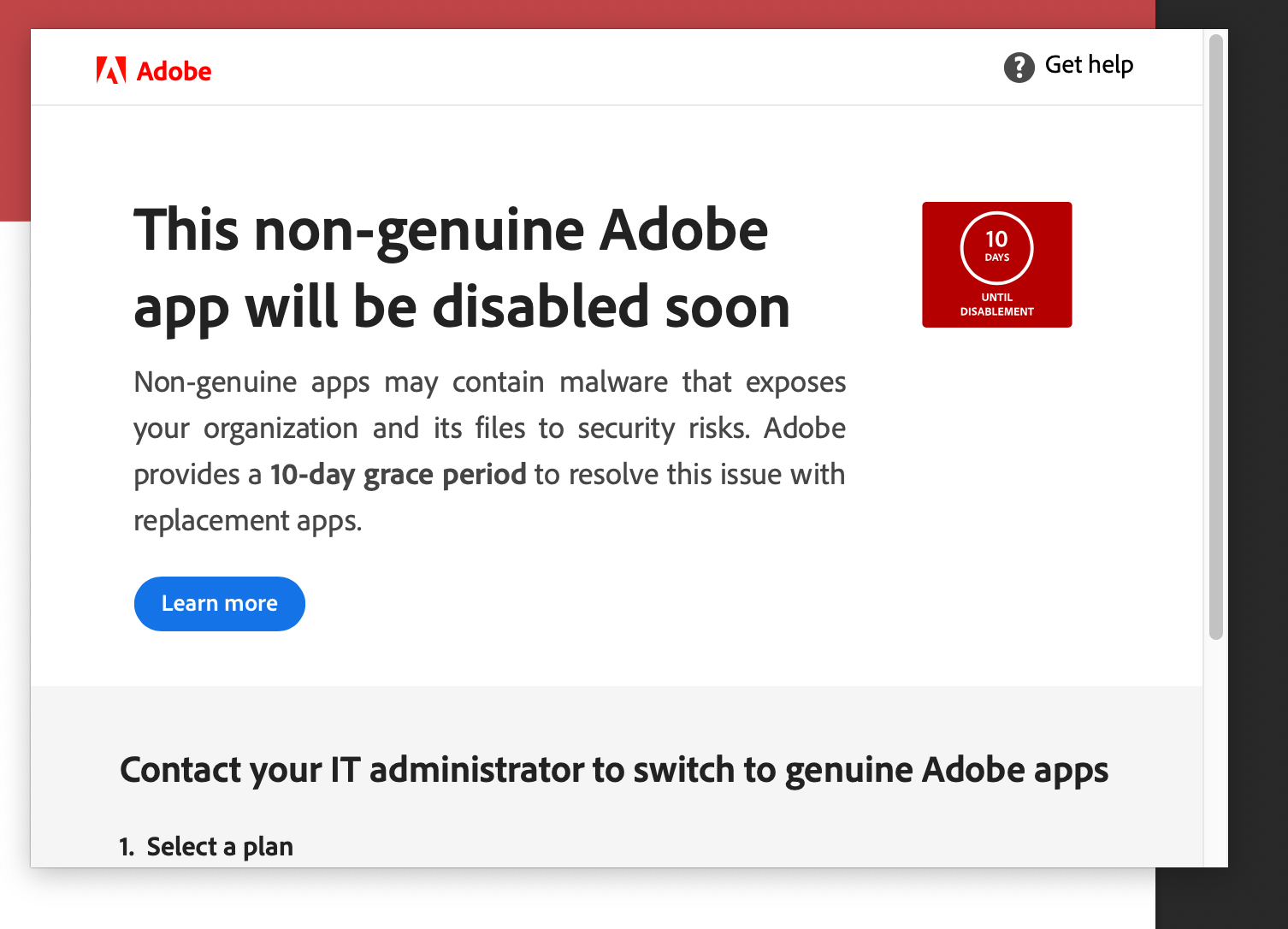Click the UNTIL DISABLEMENT label
The height and width of the screenshot is (929, 1288).
(996, 304)
